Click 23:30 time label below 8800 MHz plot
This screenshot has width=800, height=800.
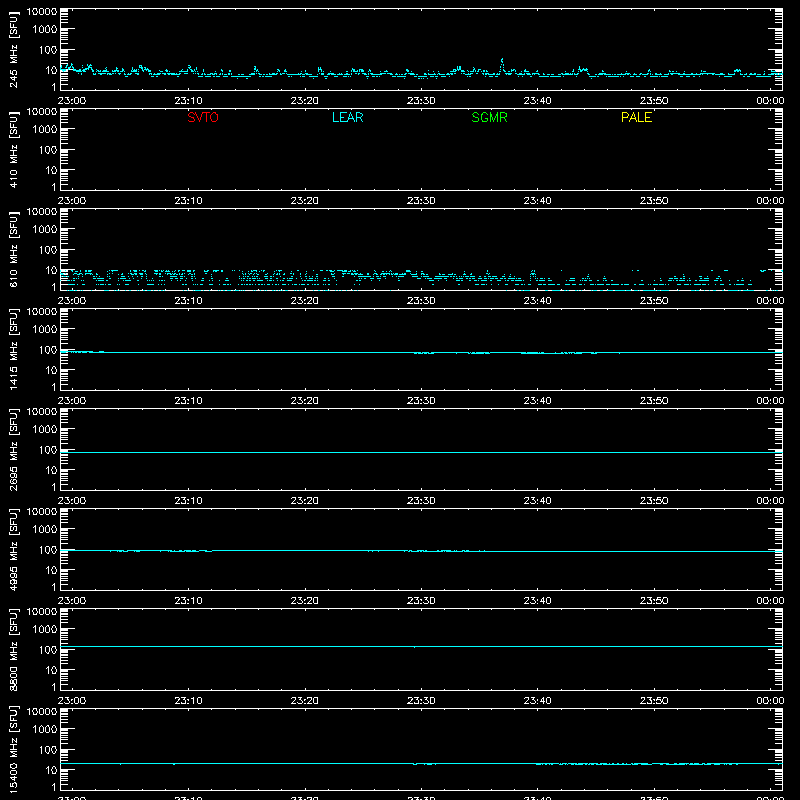(421, 701)
